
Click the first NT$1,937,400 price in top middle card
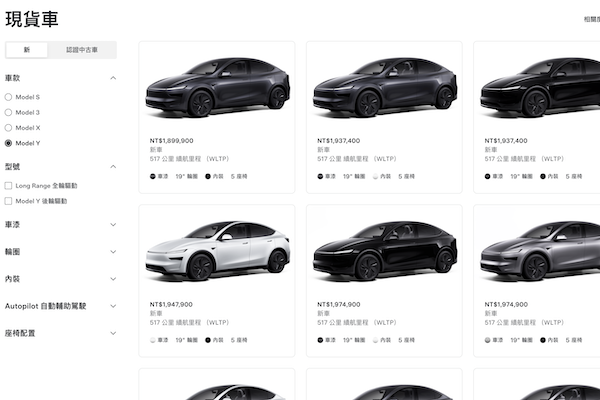[339, 141]
